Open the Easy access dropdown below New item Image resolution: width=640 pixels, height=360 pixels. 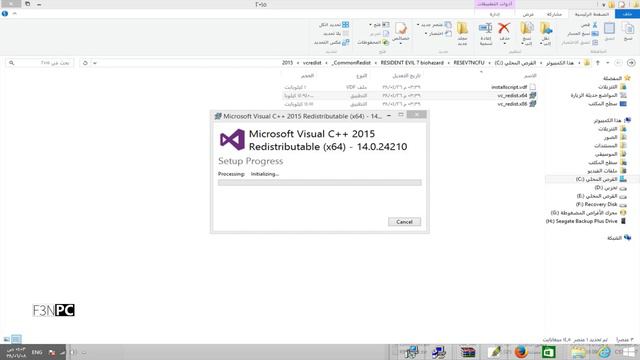click(438, 33)
